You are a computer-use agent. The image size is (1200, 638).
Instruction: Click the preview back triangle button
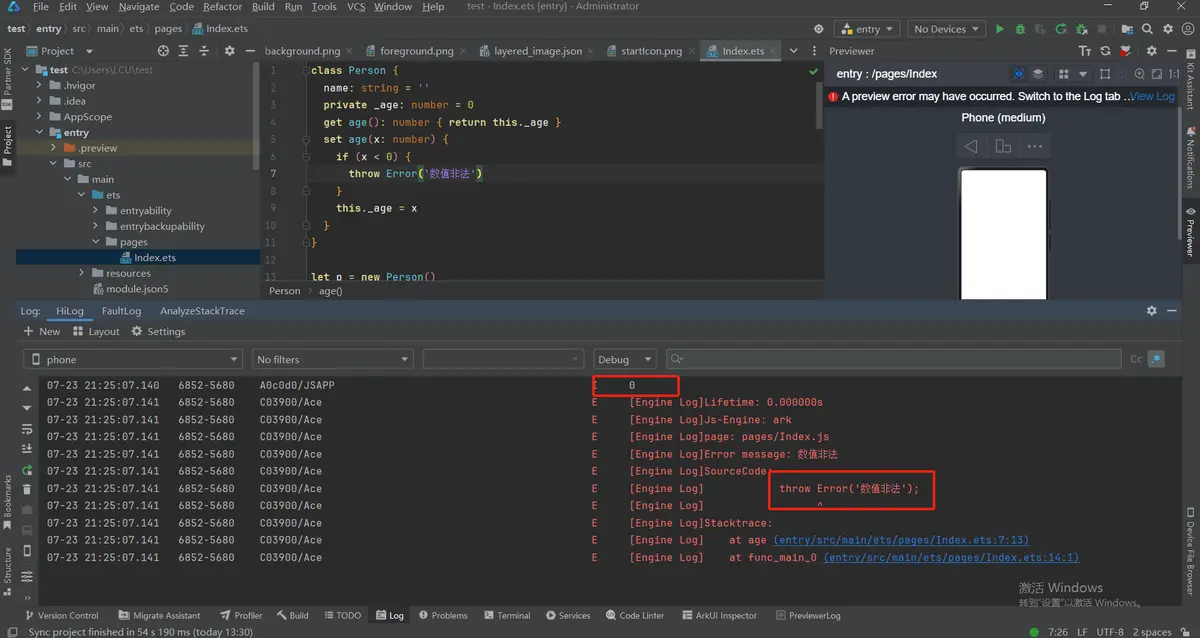pyautogui.click(x=971, y=147)
